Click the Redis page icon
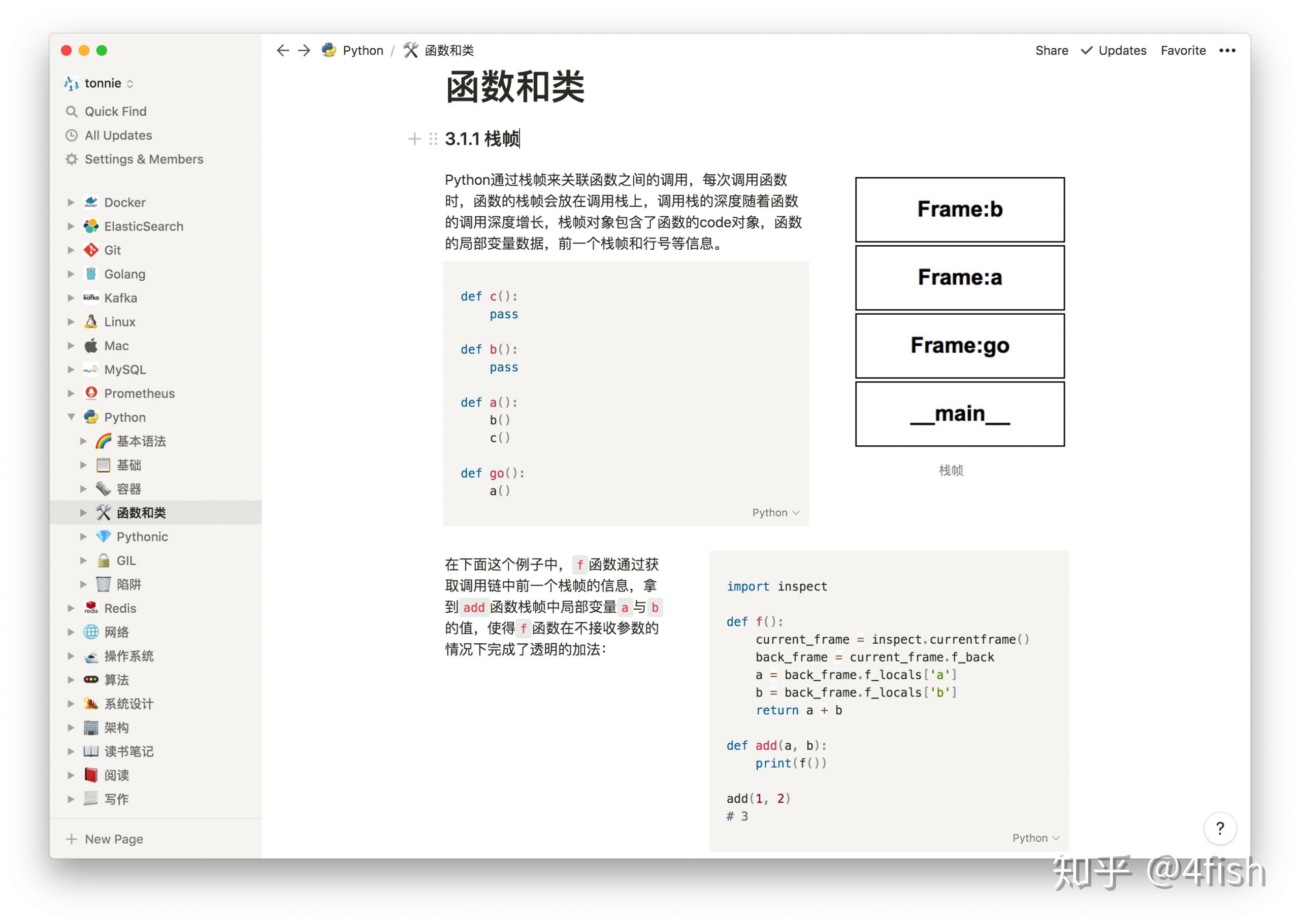1300x924 pixels. (91, 609)
